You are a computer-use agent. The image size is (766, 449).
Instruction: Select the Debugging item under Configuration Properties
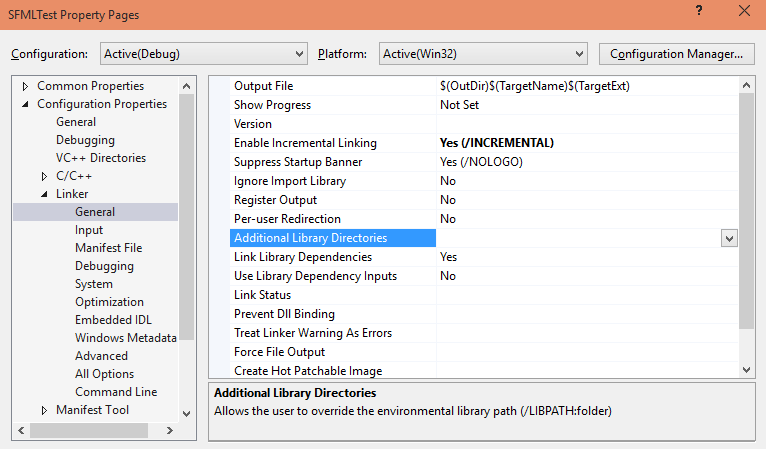click(85, 140)
